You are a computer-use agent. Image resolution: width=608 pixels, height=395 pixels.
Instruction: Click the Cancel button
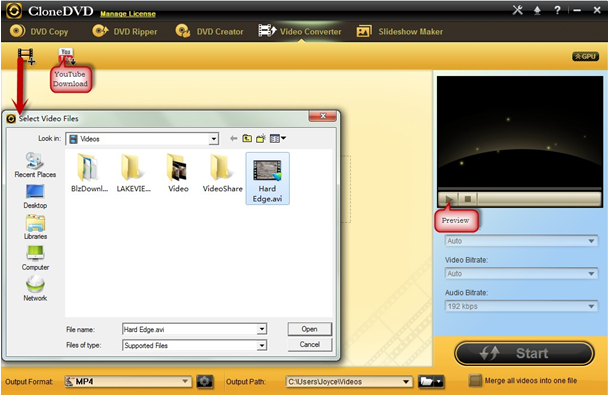[309, 344]
